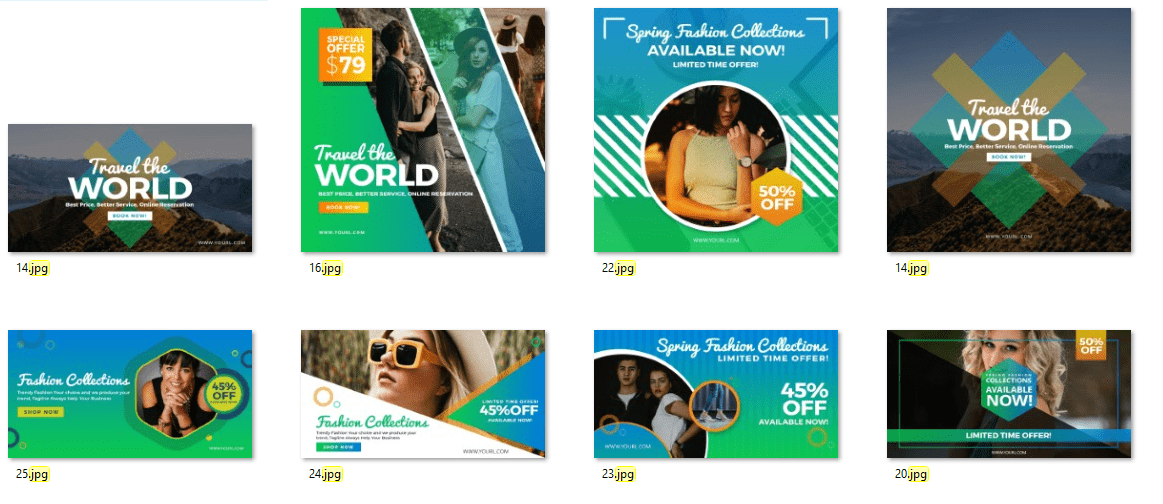Click filename 14.jpg beneath the wide mountain banner
This screenshot has height=504, width=1163.
pyautogui.click(x=33, y=268)
